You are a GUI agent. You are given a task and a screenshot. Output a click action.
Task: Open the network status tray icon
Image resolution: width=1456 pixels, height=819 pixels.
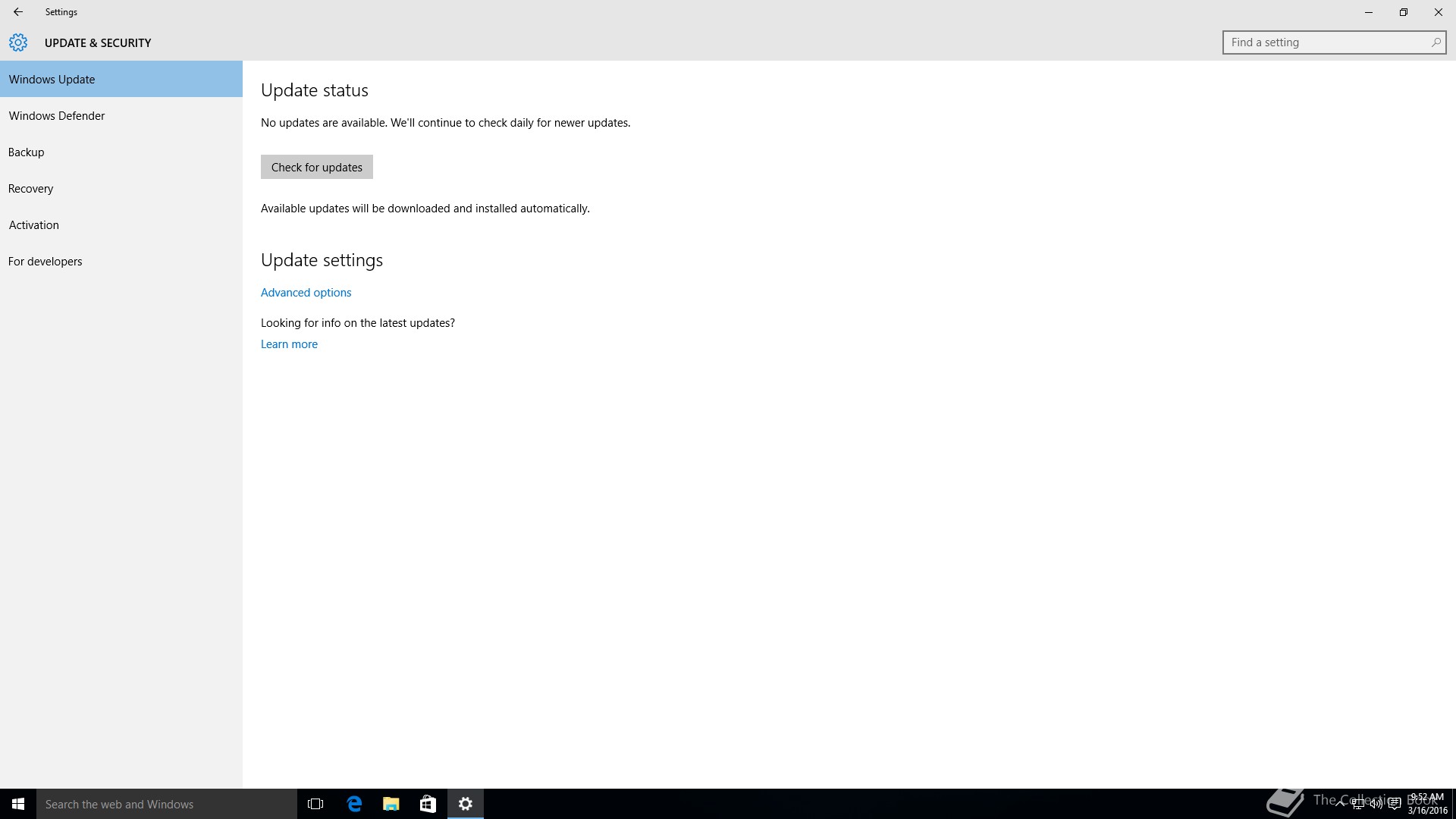pos(1358,804)
